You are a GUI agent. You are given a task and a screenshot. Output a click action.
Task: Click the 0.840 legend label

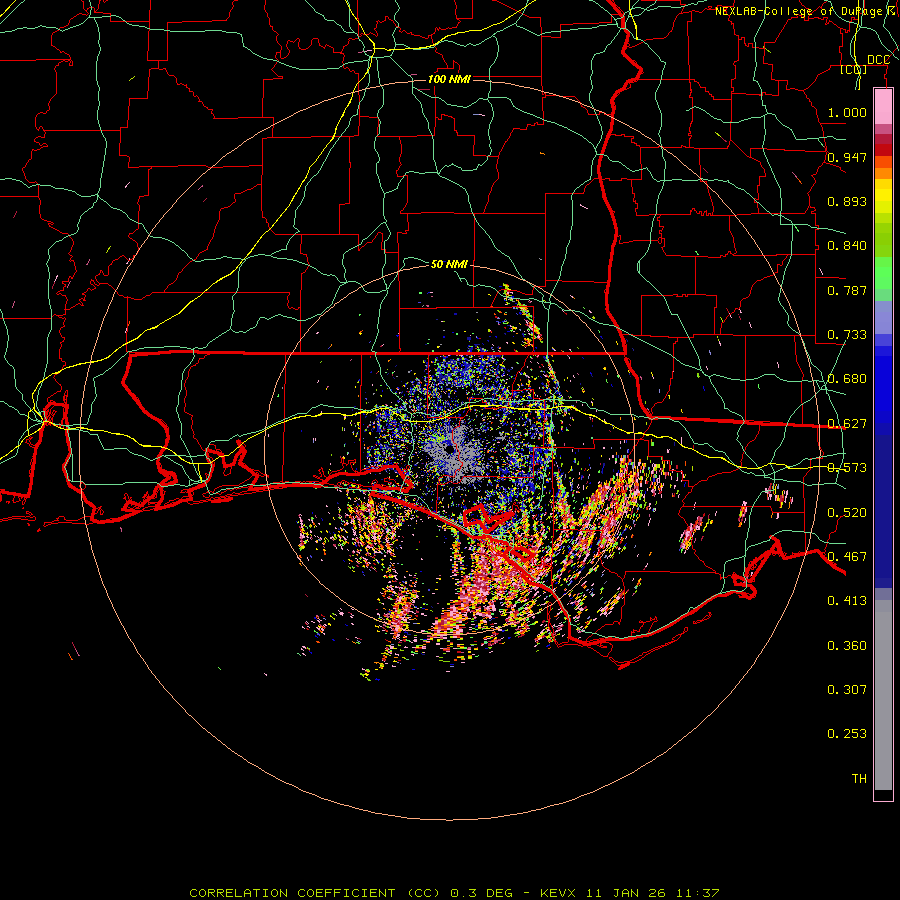[x=847, y=246]
